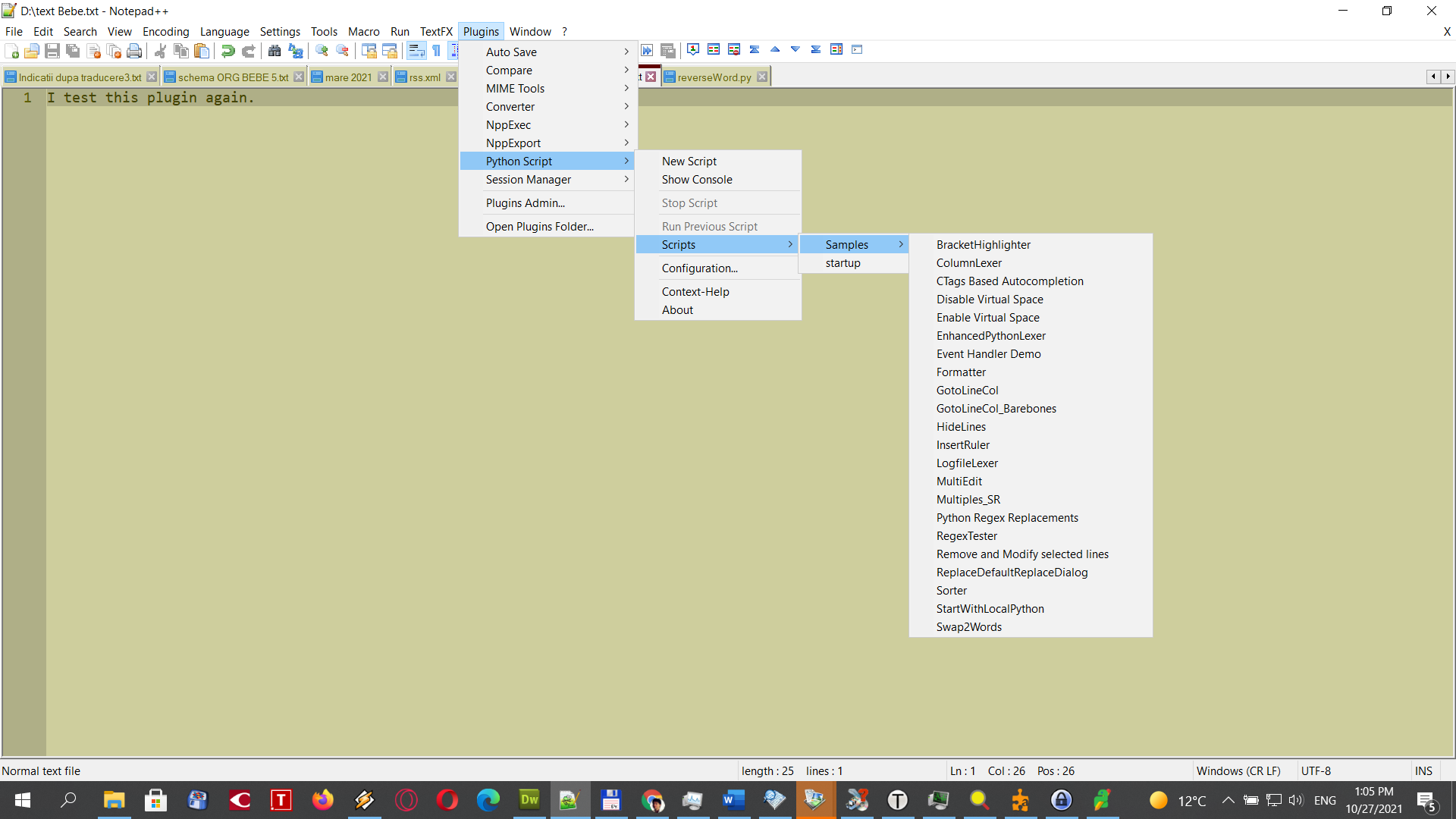Open the Macro menu

[363, 31]
